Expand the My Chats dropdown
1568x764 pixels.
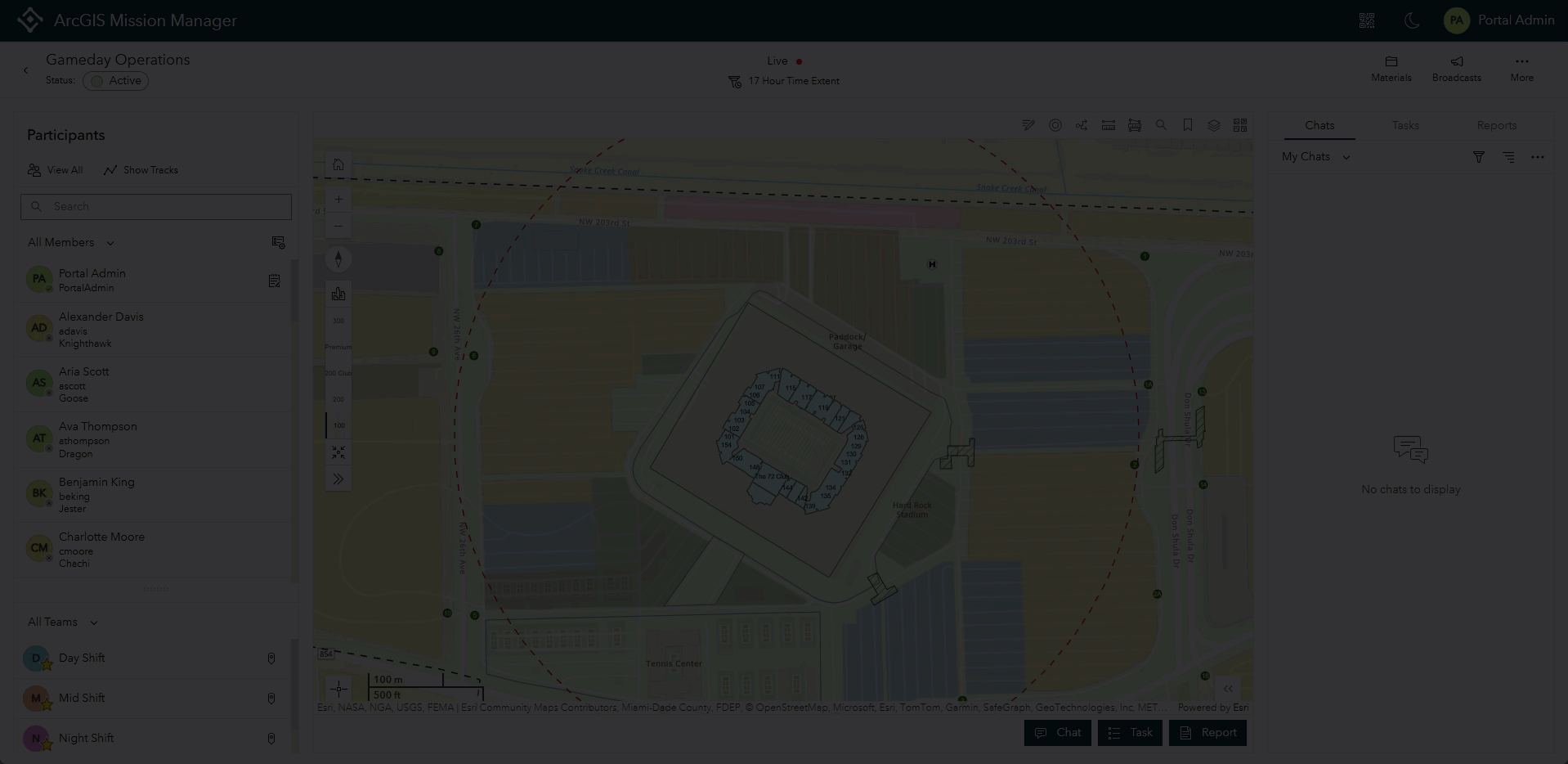tap(1315, 156)
